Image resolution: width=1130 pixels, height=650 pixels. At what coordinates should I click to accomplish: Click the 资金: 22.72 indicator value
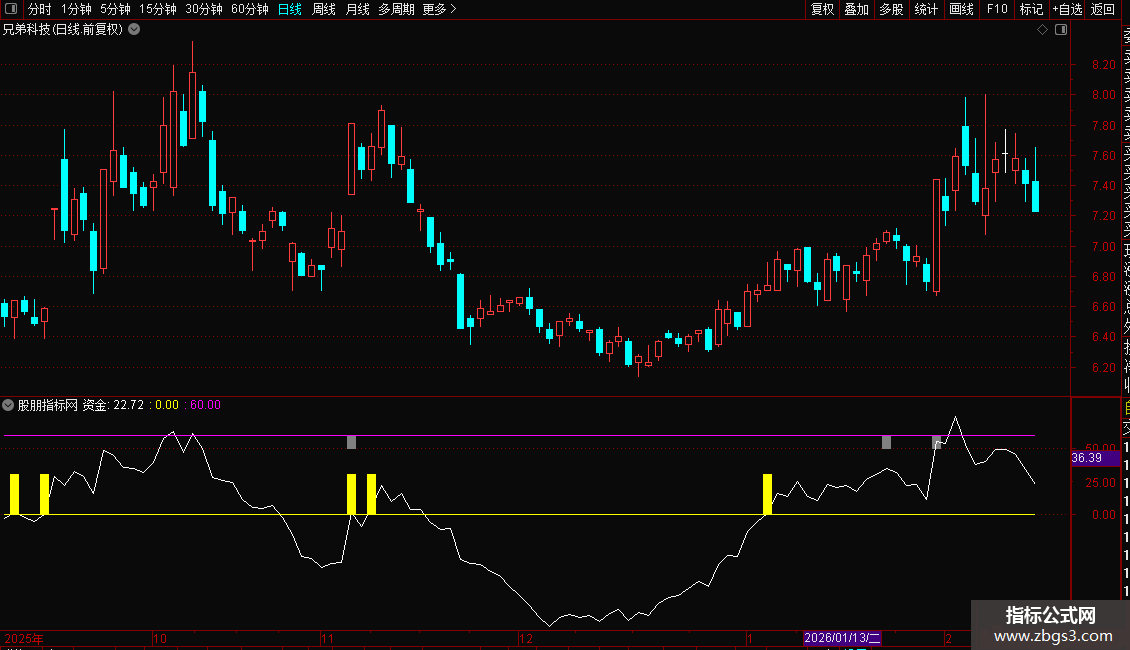(113, 405)
